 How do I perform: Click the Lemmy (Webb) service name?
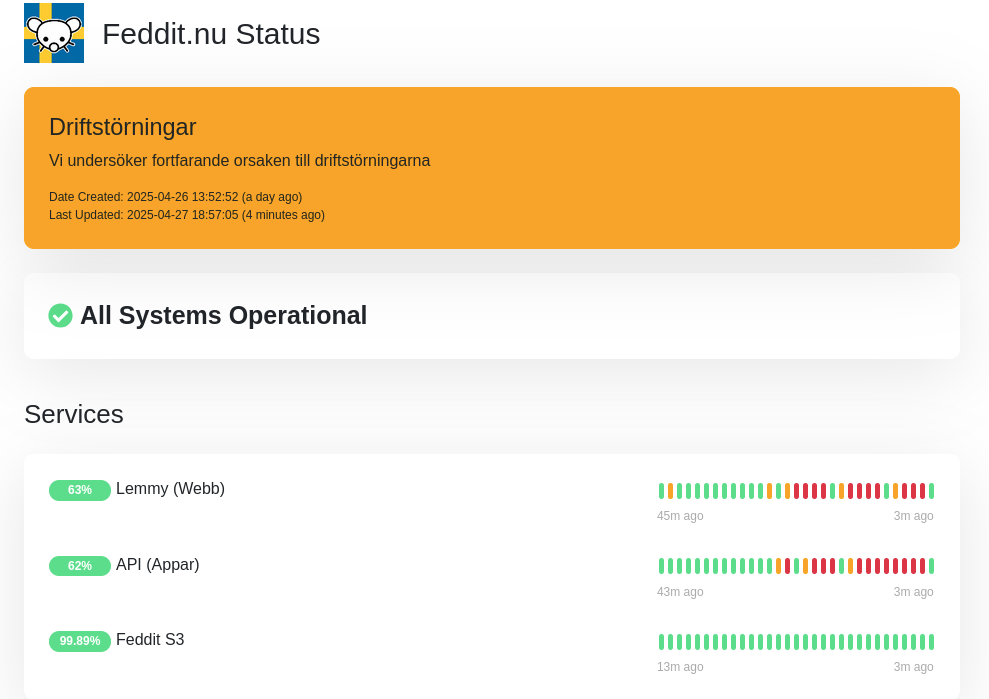170,489
